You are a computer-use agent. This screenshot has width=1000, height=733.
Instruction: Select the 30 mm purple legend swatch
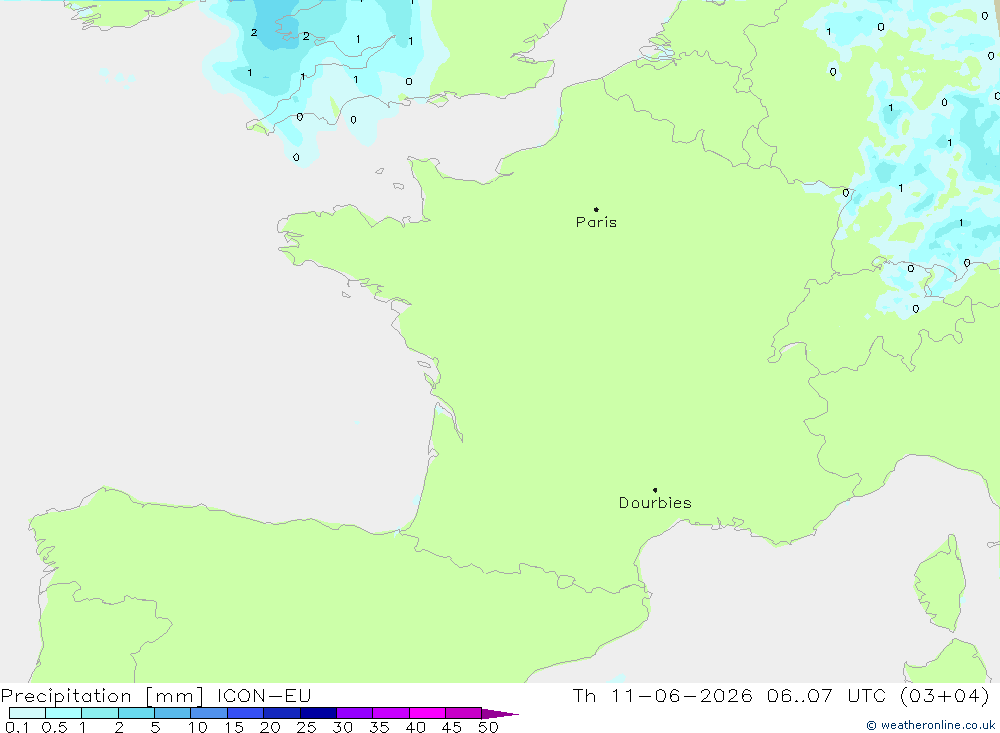tap(354, 713)
